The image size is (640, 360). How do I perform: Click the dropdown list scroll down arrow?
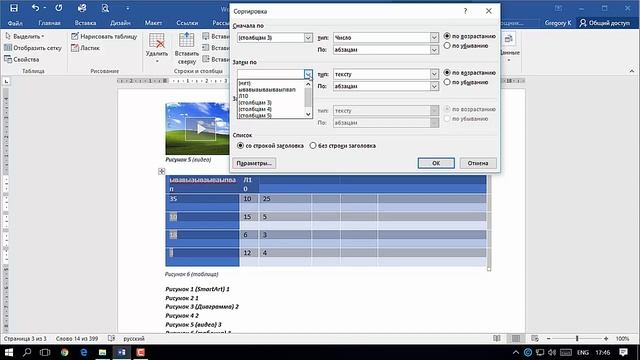[x=308, y=114]
